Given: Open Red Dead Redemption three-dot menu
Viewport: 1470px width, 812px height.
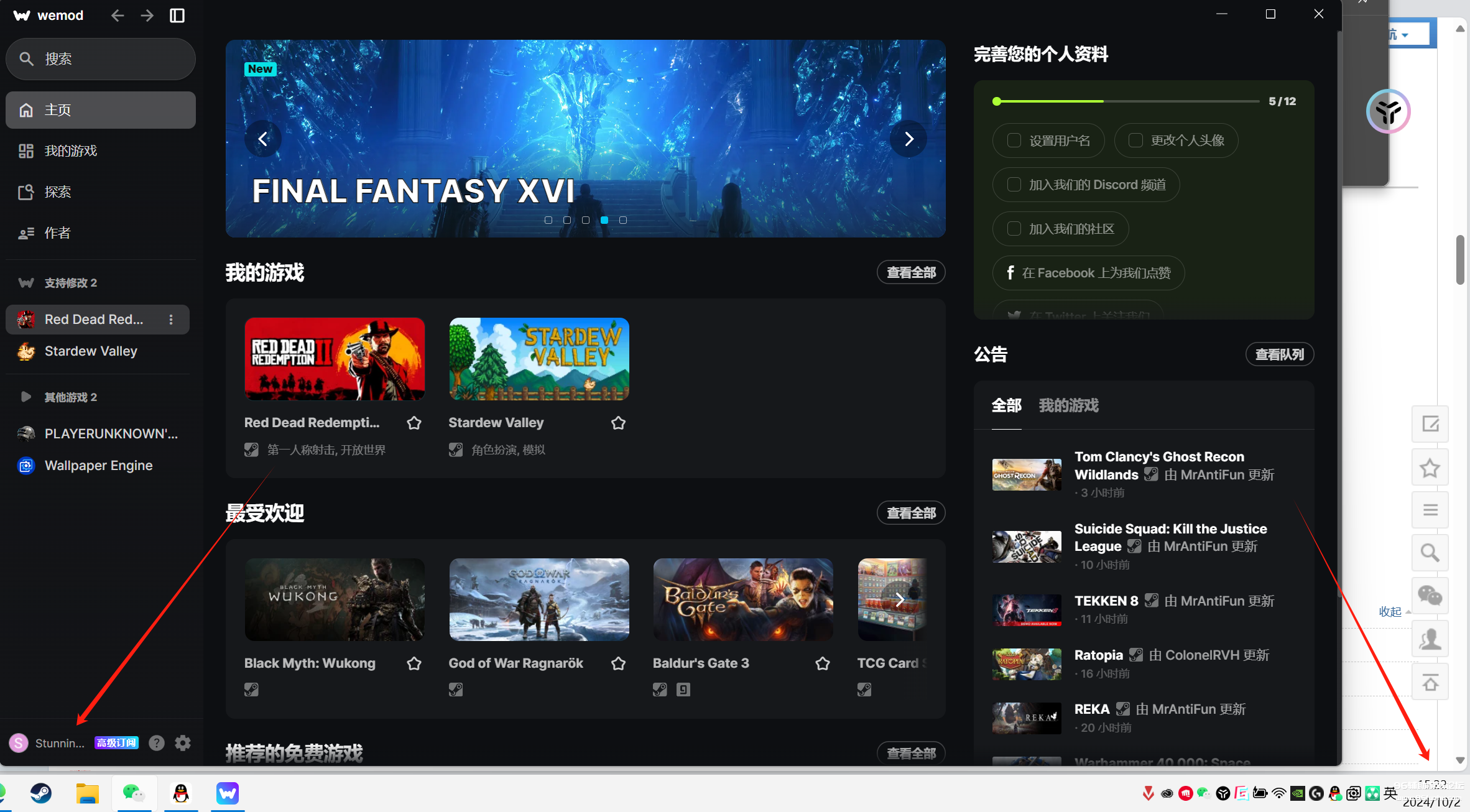Looking at the screenshot, I should click(171, 320).
